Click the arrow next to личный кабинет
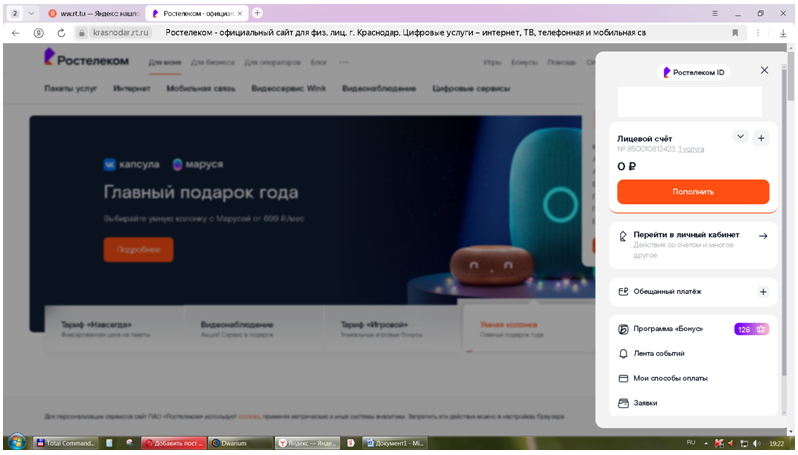 tap(763, 236)
